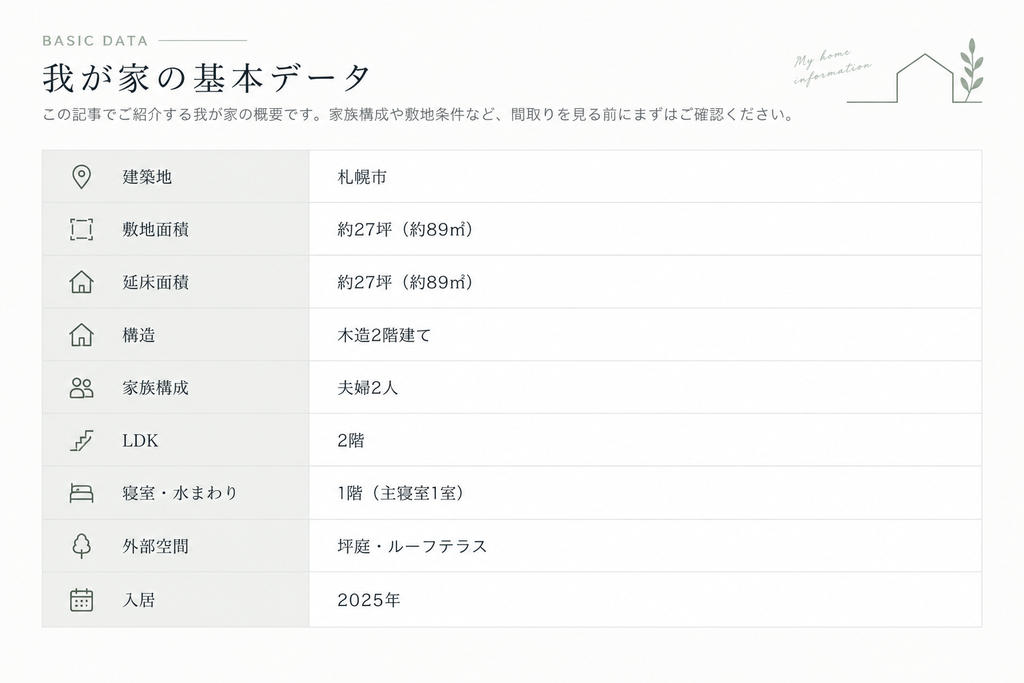1024x683 pixels.
Task: Select the 木造2階建て value
Action: click(x=384, y=336)
